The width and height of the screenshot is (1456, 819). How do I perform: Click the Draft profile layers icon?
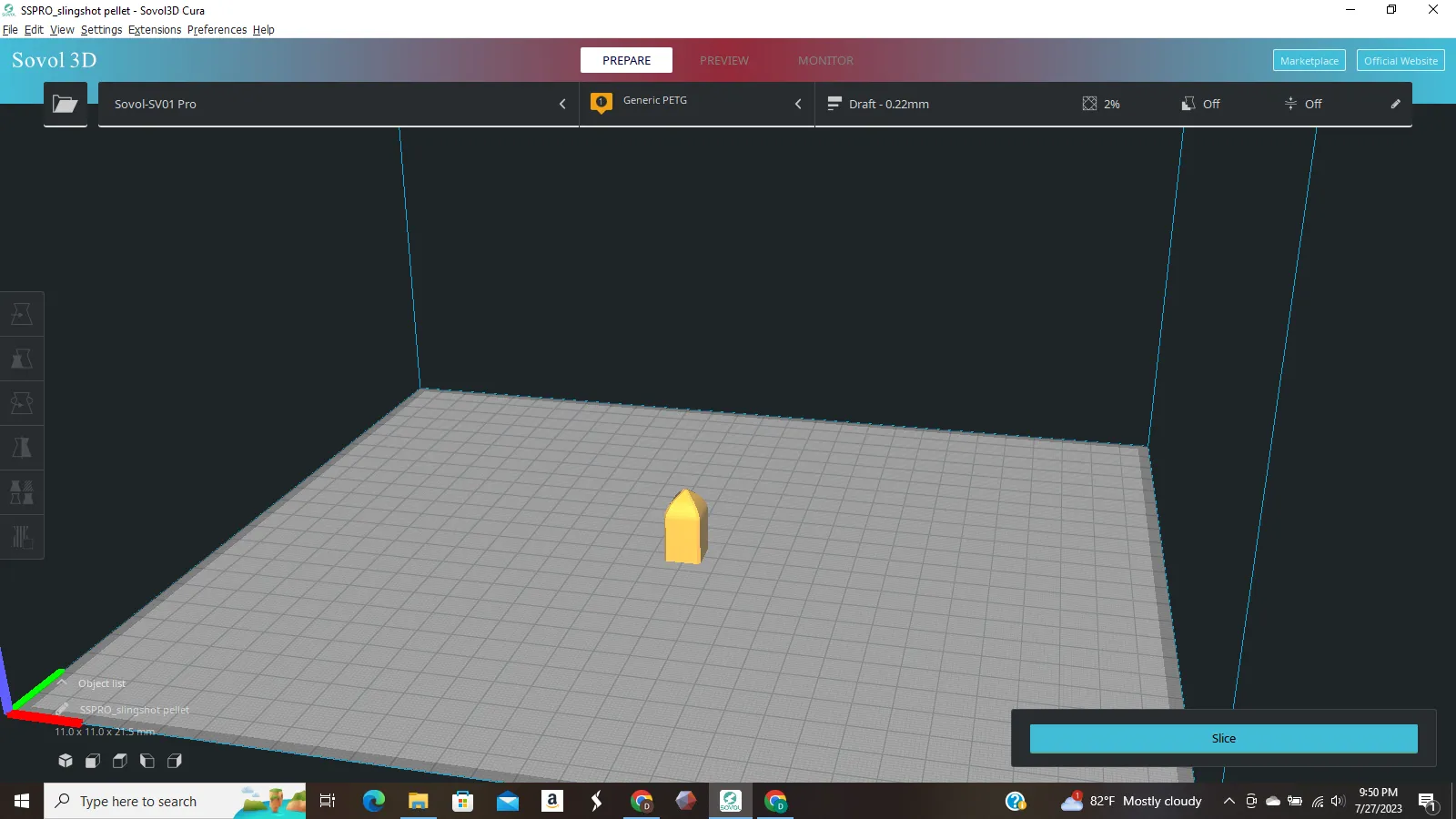coord(834,104)
